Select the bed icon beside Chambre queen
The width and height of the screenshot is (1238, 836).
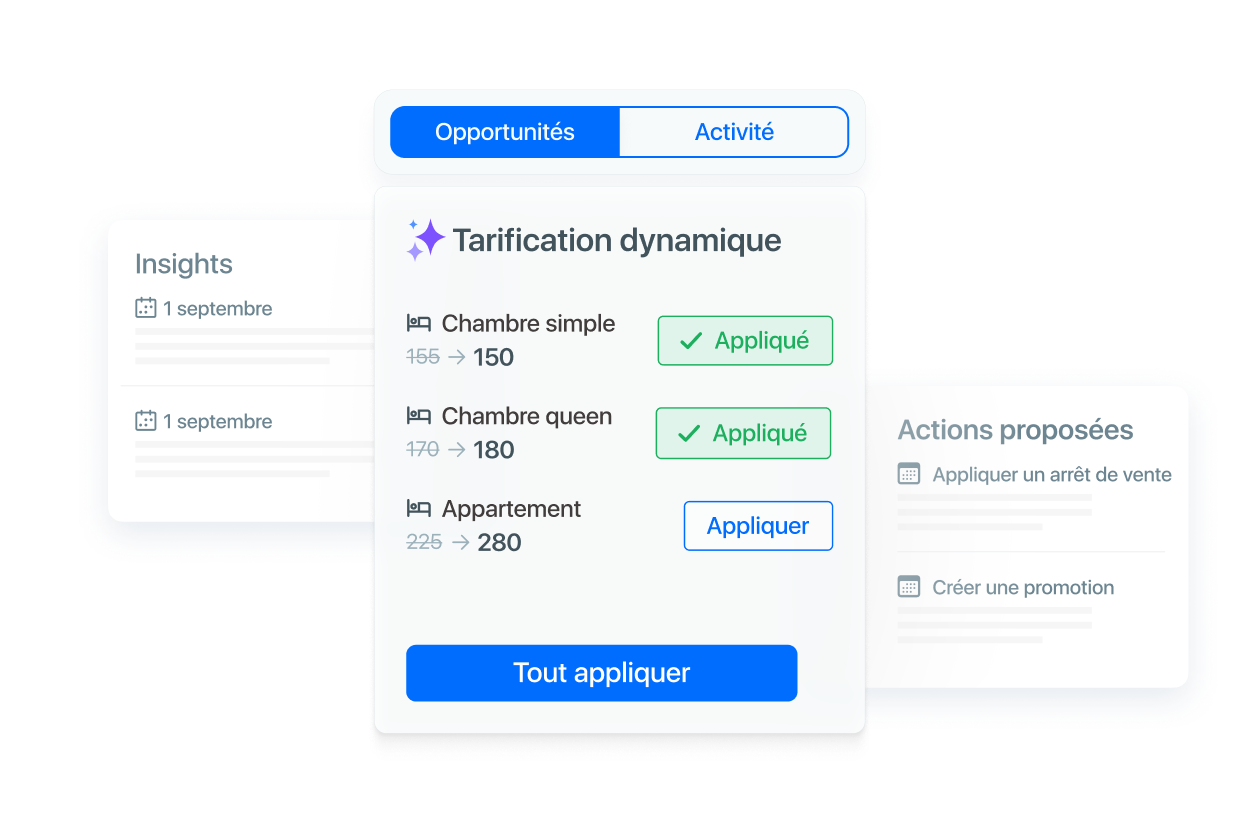coord(418,415)
